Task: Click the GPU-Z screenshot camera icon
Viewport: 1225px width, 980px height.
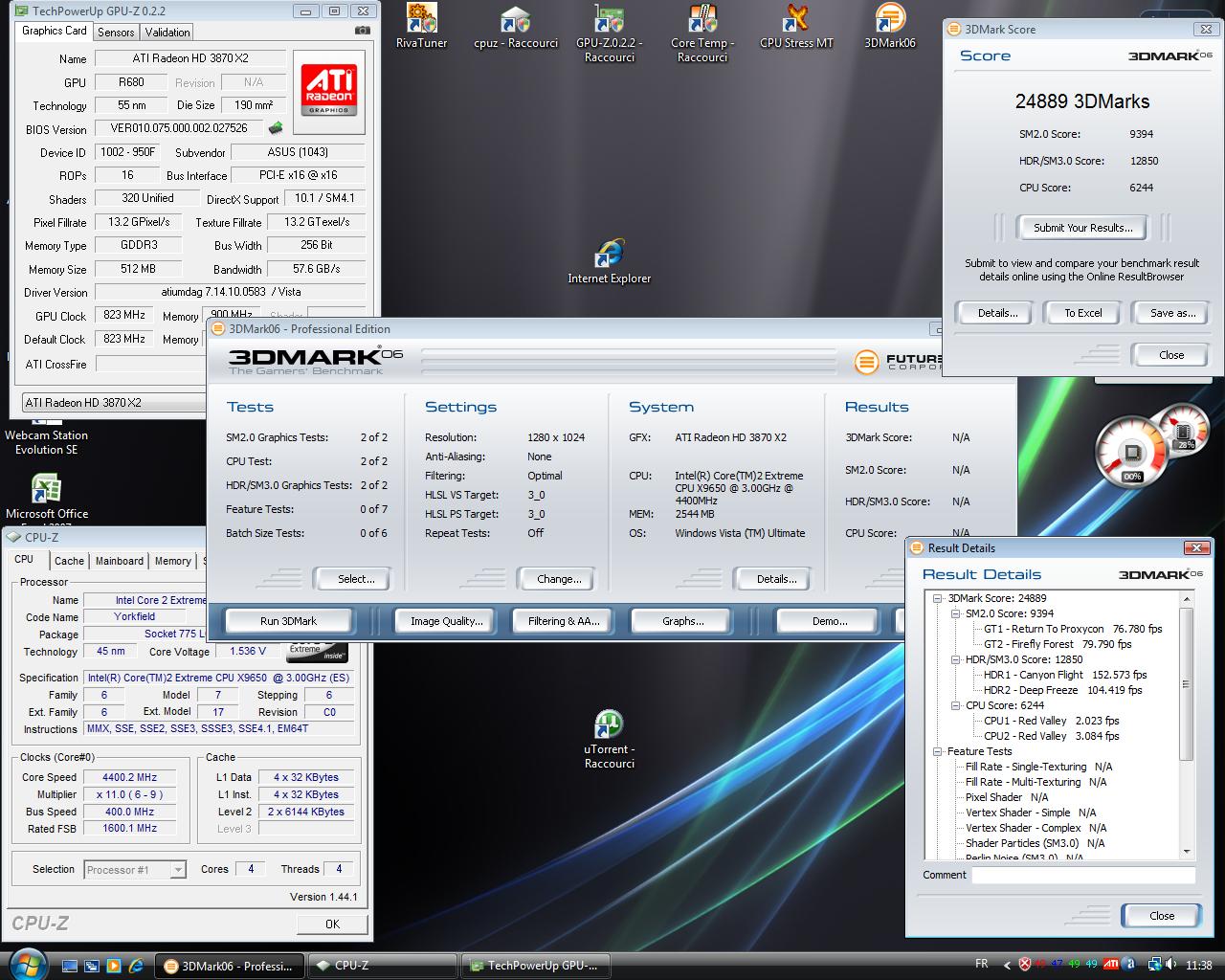Action: pyautogui.click(x=362, y=31)
